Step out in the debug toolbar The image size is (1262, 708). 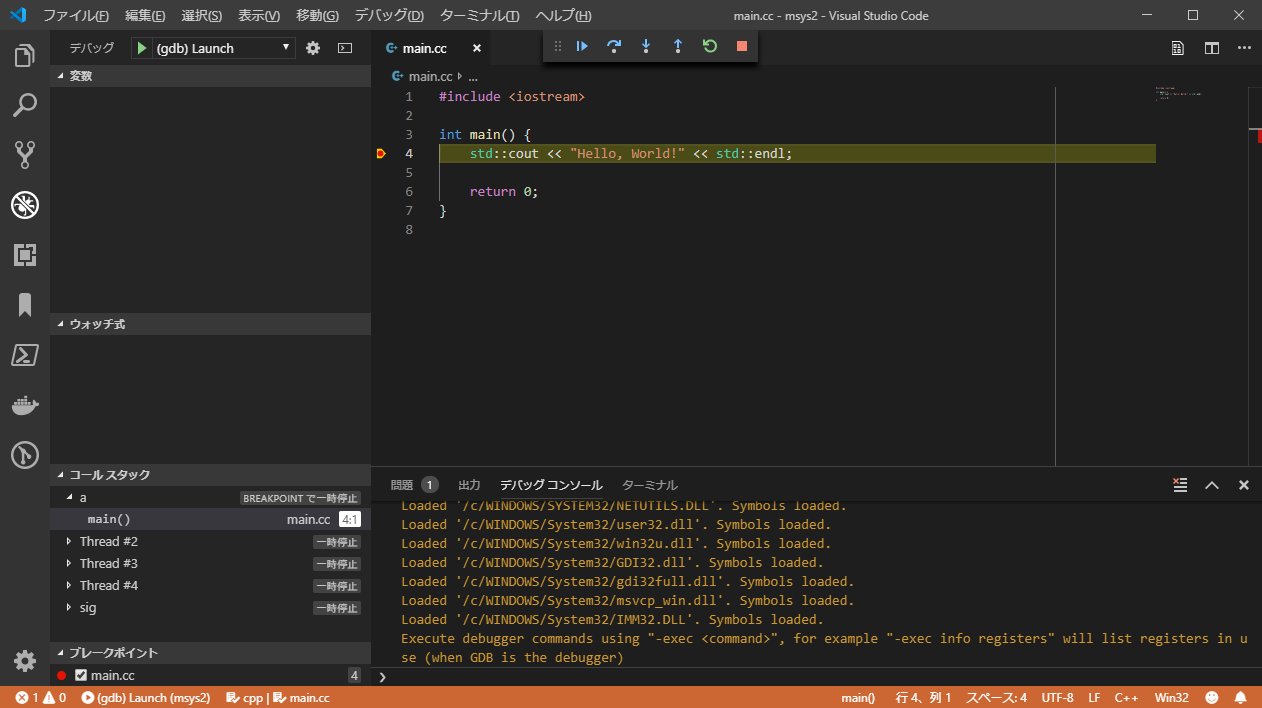678,46
